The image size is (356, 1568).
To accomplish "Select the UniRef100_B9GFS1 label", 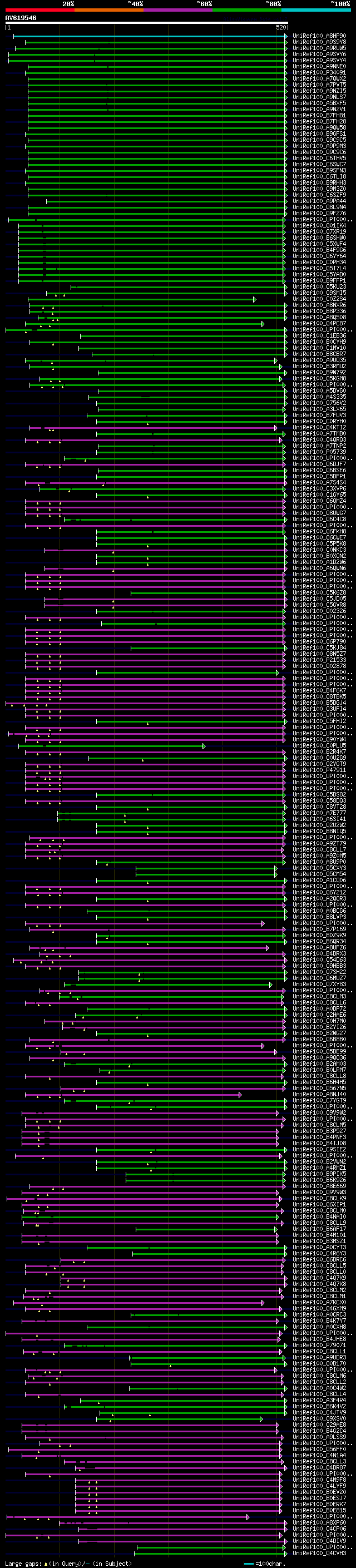I will coord(319,134).
